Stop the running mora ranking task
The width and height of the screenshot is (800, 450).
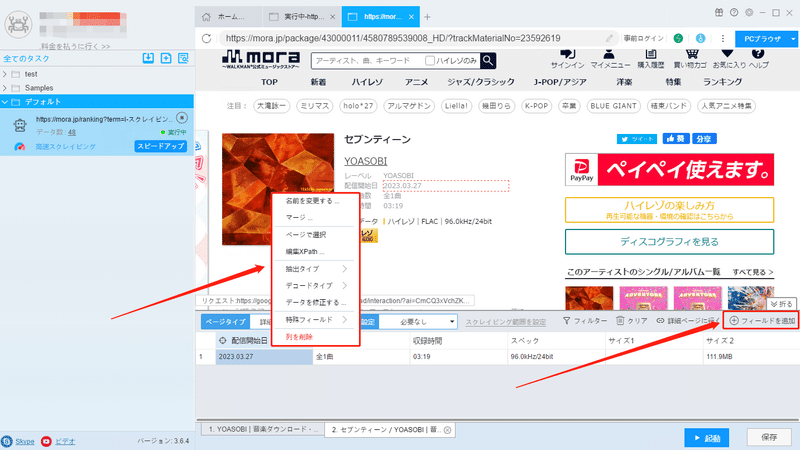[182, 118]
